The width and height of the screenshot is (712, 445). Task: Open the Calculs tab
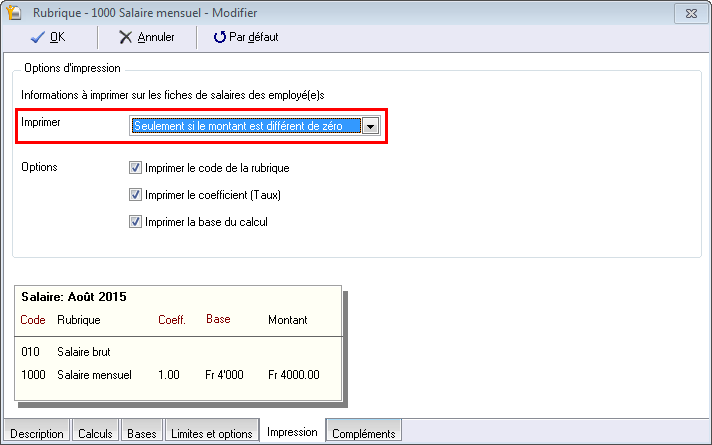[x=95, y=433]
